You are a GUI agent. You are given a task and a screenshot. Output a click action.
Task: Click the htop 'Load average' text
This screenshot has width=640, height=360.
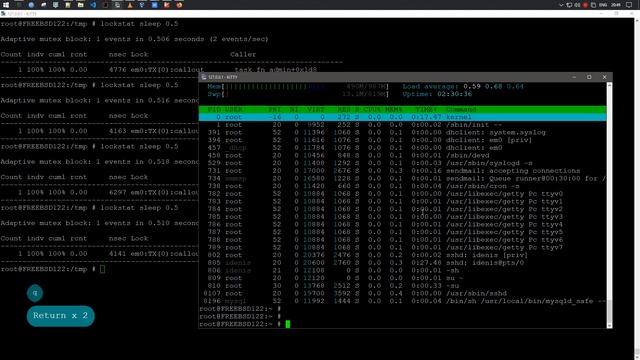point(431,87)
